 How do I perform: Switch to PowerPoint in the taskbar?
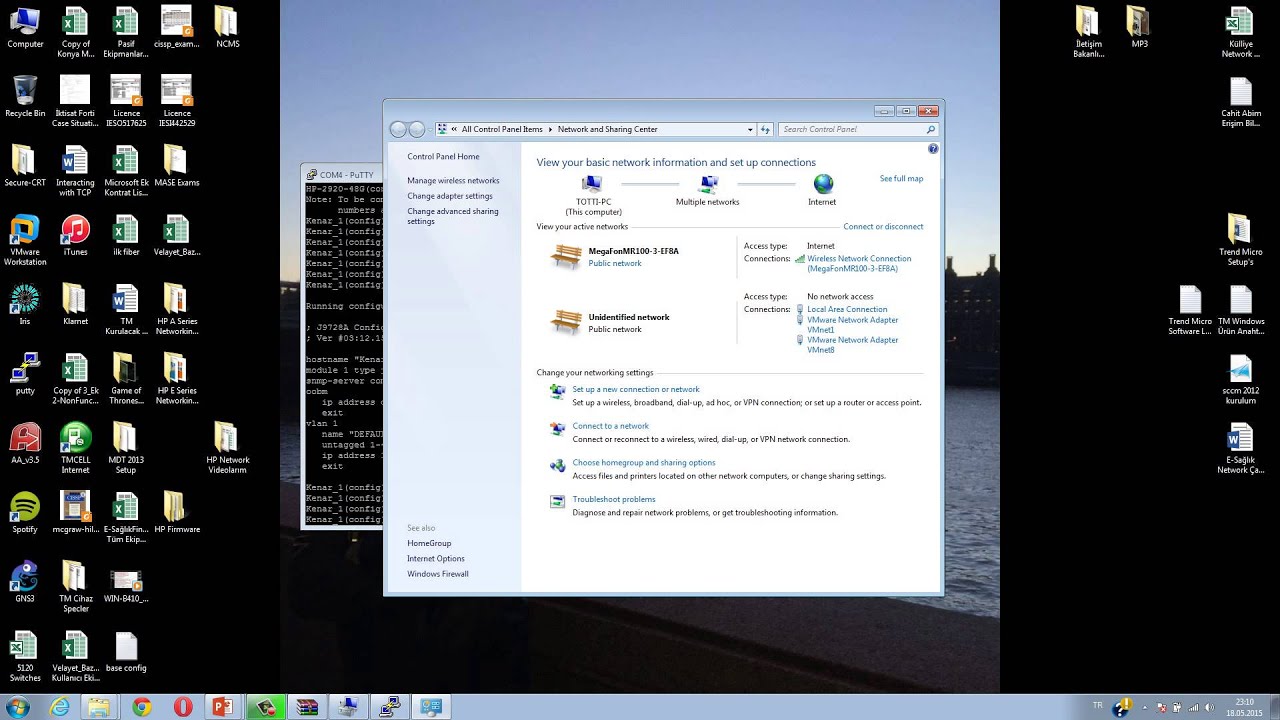click(223, 707)
